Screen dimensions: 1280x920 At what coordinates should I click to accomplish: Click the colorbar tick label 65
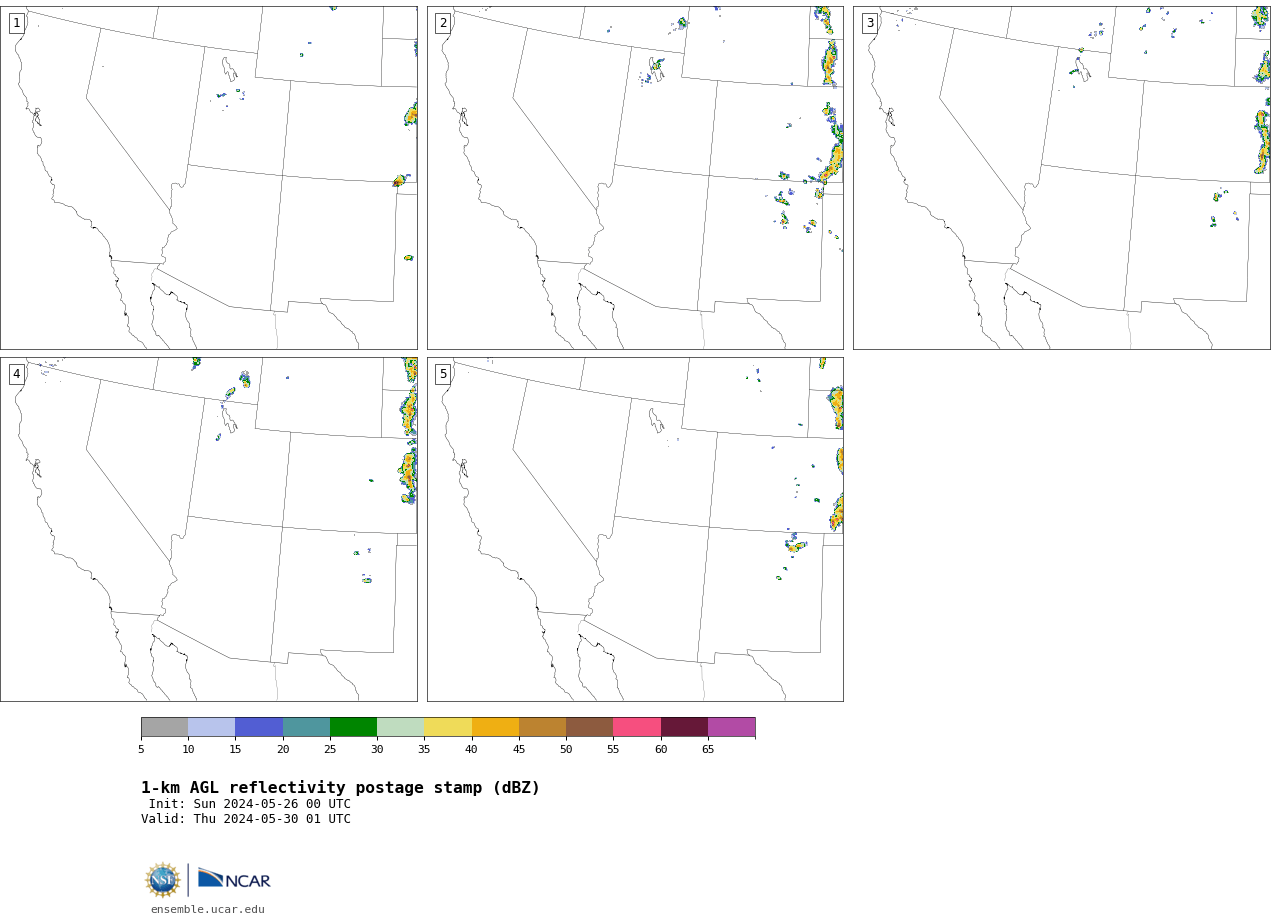pyautogui.click(x=708, y=749)
